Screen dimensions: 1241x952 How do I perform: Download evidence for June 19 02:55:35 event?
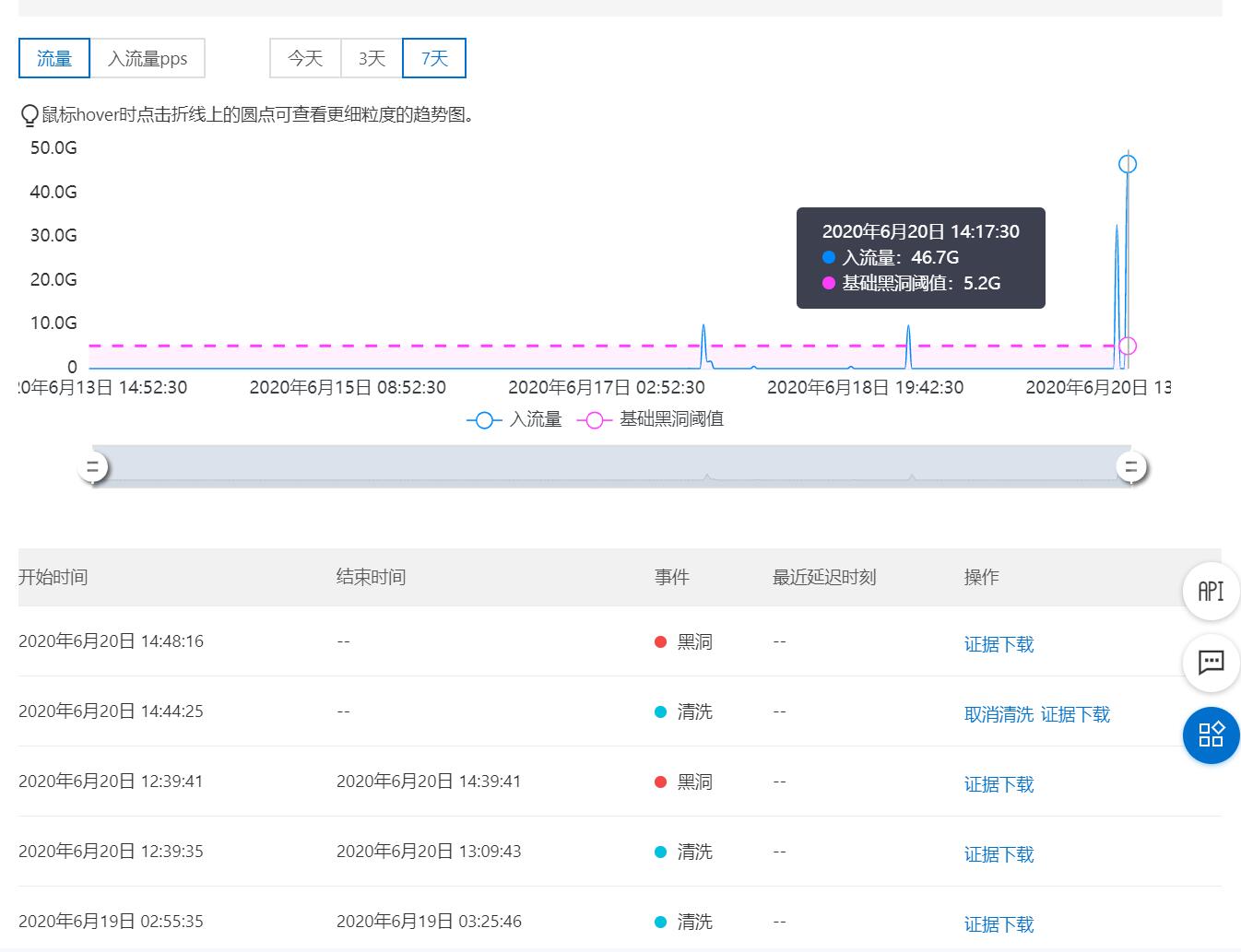[x=999, y=924]
